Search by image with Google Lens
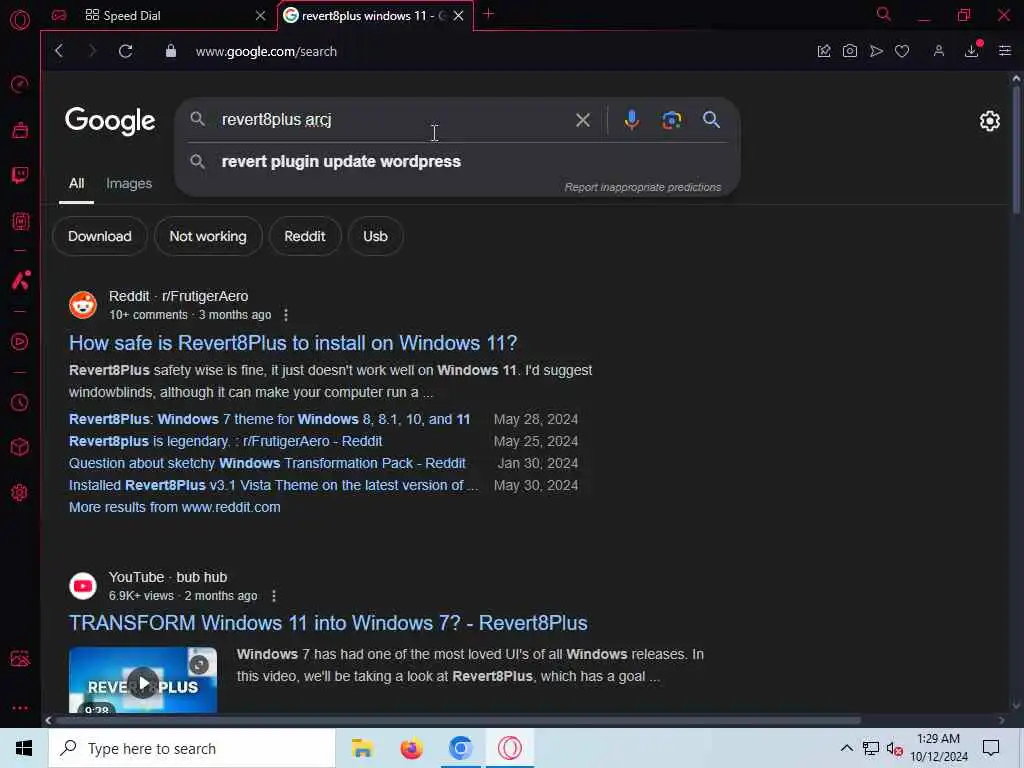Screen dimensions: 1024x768 (x=671, y=120)
